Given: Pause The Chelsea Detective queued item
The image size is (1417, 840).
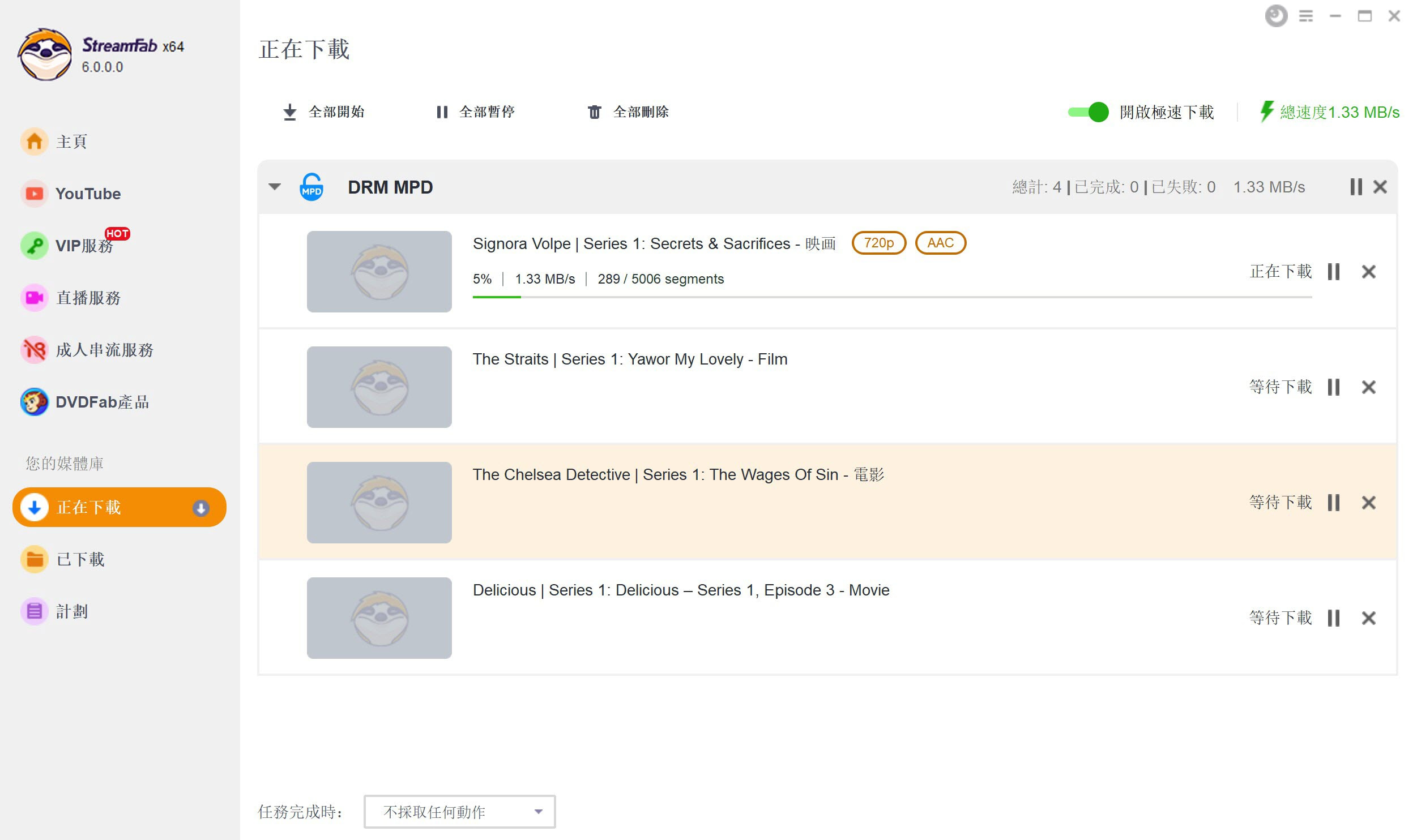Looking at the screenshot, I should point(1333,503).
